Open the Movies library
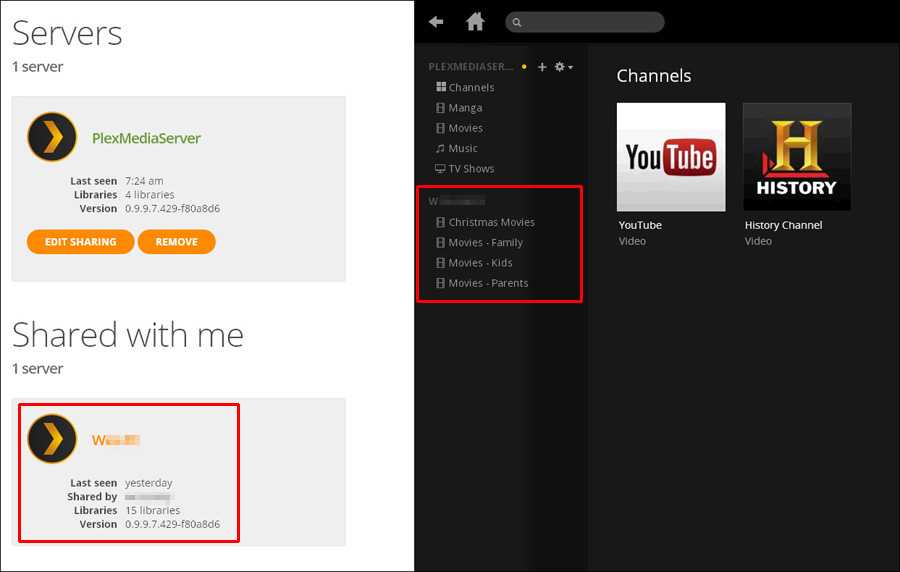900x572 pixels. click(465, 128)
